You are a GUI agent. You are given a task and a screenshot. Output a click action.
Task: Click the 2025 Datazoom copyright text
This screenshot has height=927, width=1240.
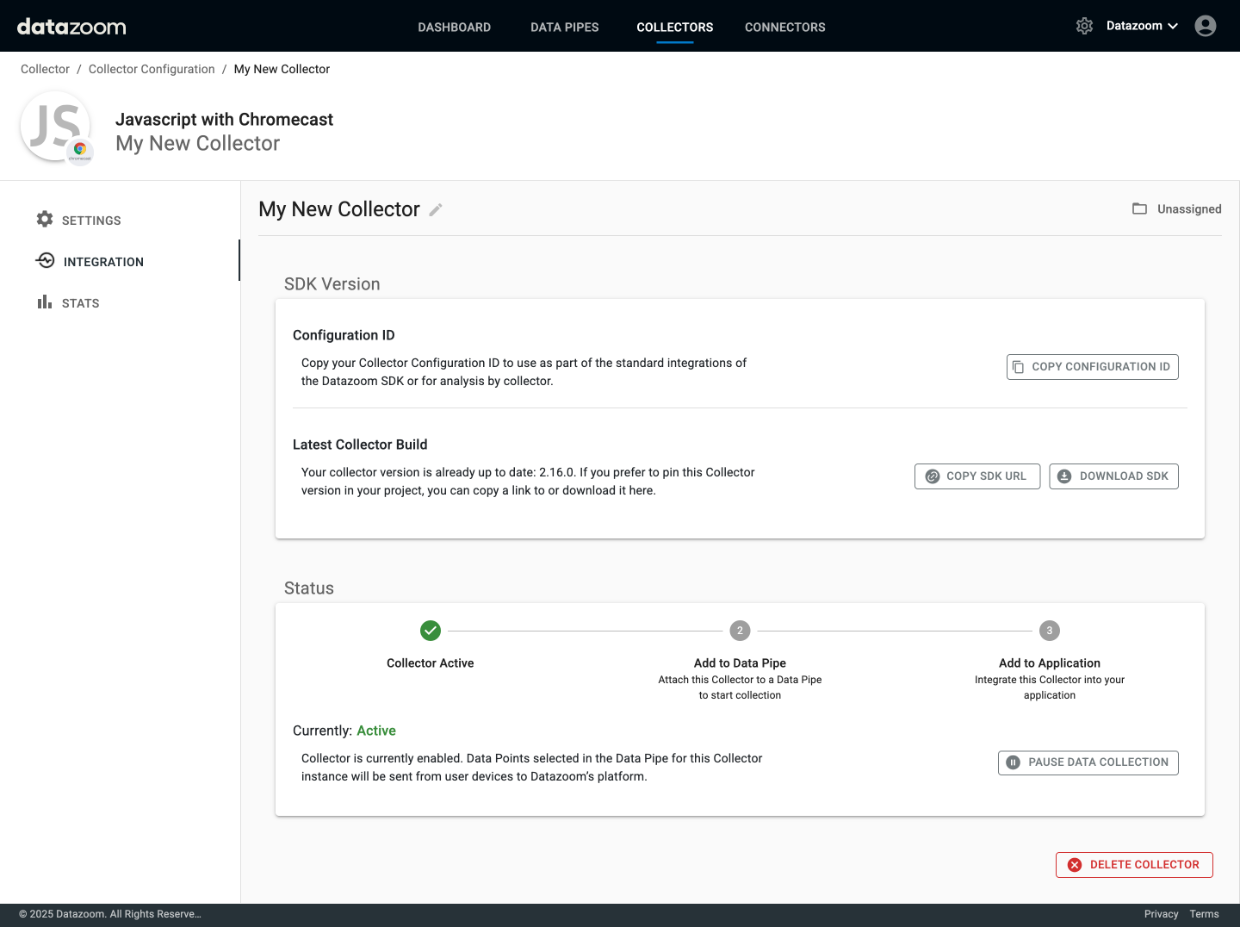point(110,914)
